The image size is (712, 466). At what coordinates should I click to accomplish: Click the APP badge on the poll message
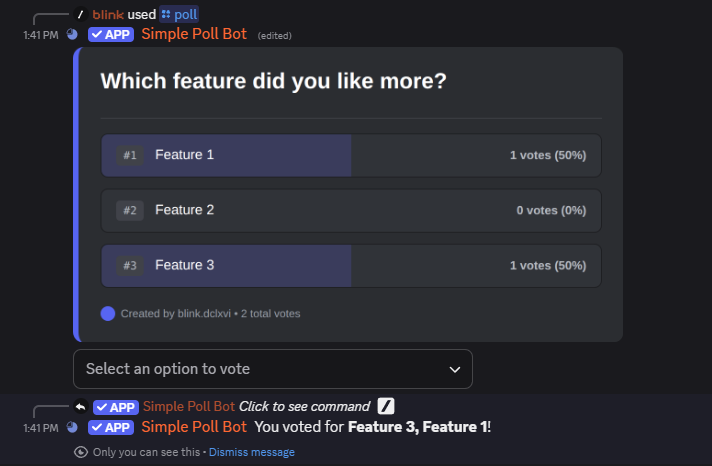pyautogui.click(x=110, y=34)
